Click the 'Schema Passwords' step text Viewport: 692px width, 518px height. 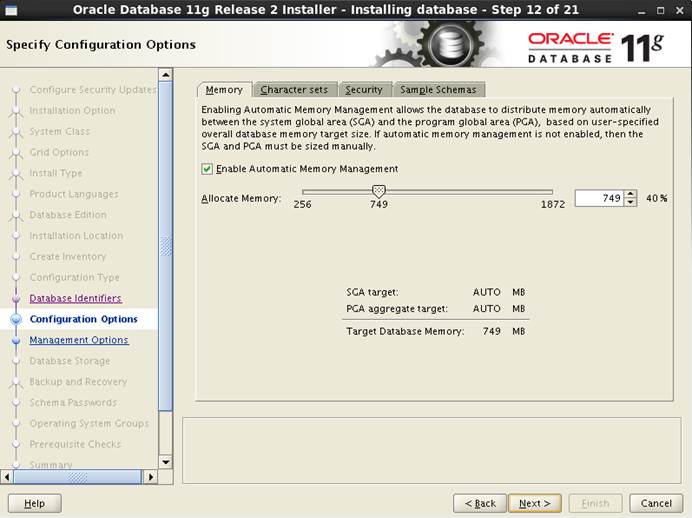click(73, 402)
